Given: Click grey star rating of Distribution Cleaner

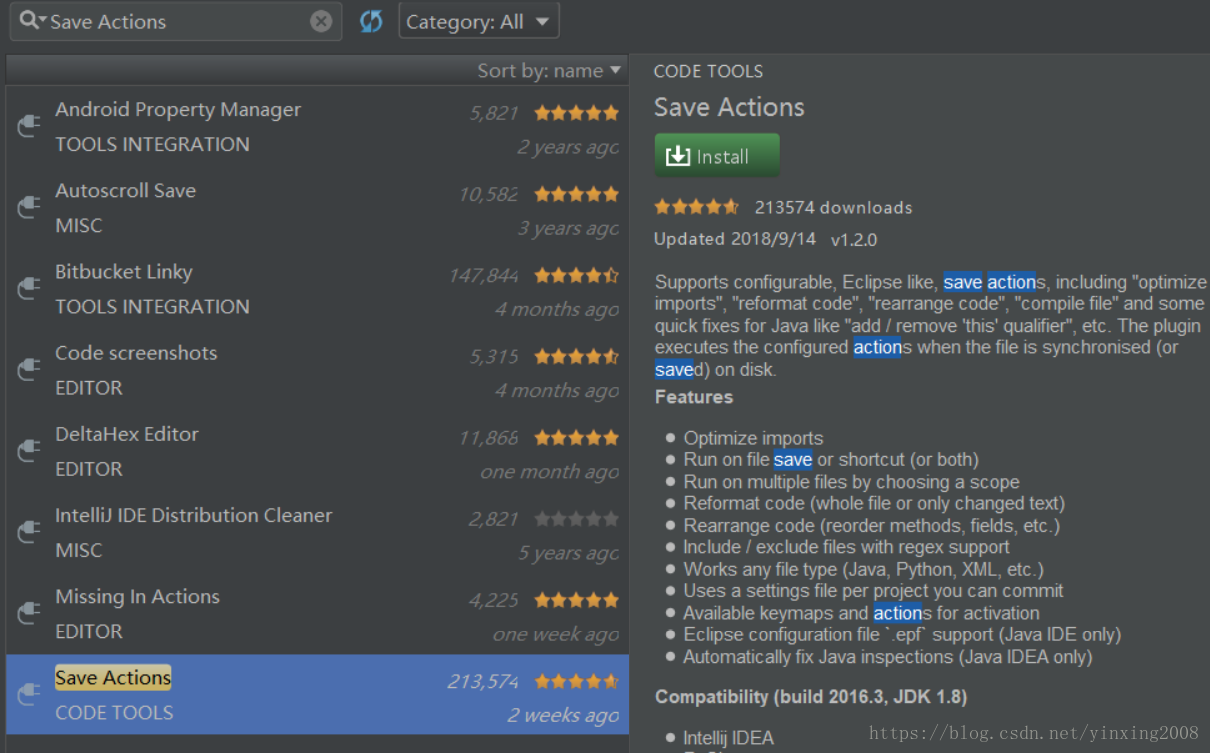Looking at the screenshot, I should click(576, 519).
